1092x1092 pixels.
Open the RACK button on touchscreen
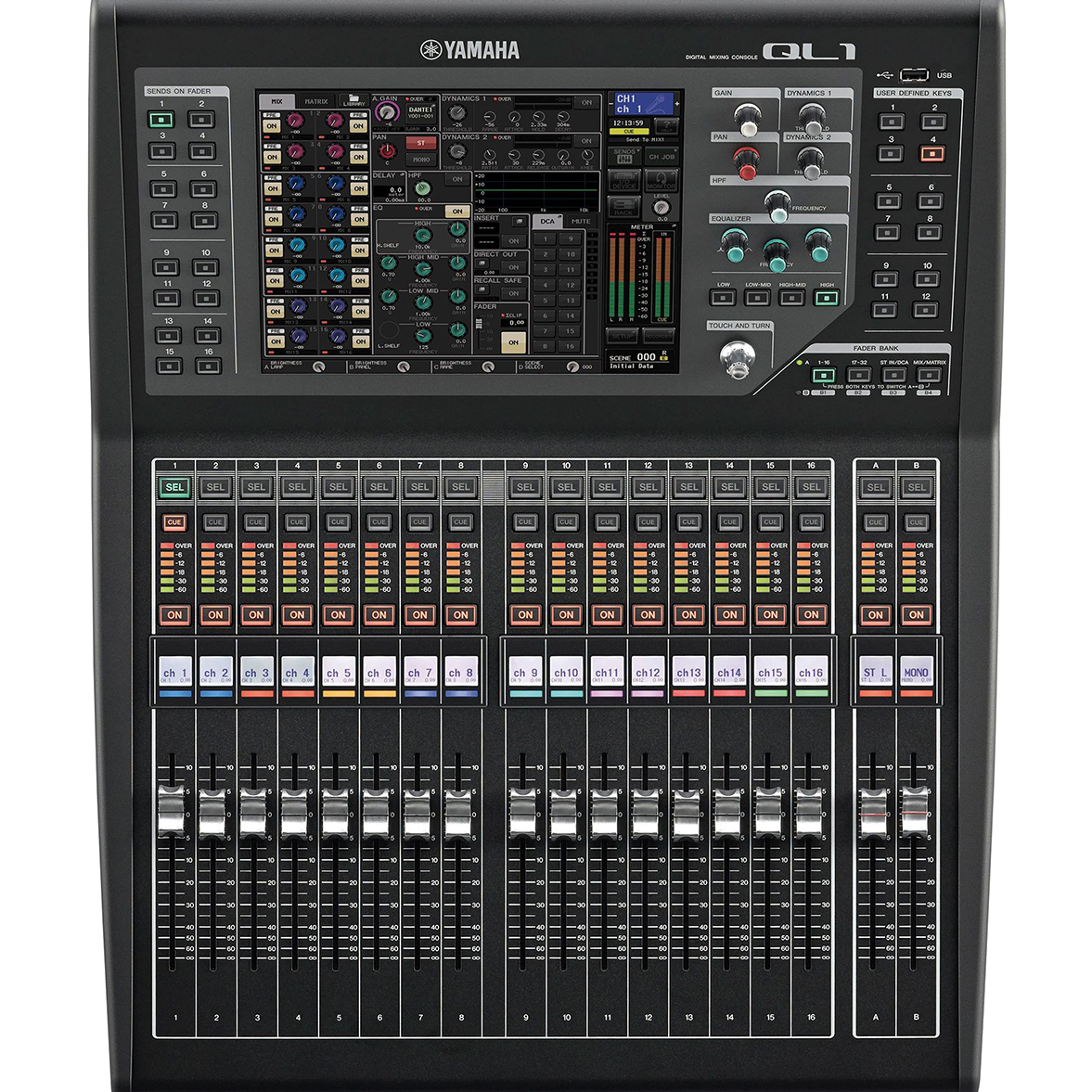[x=624, y=207]
